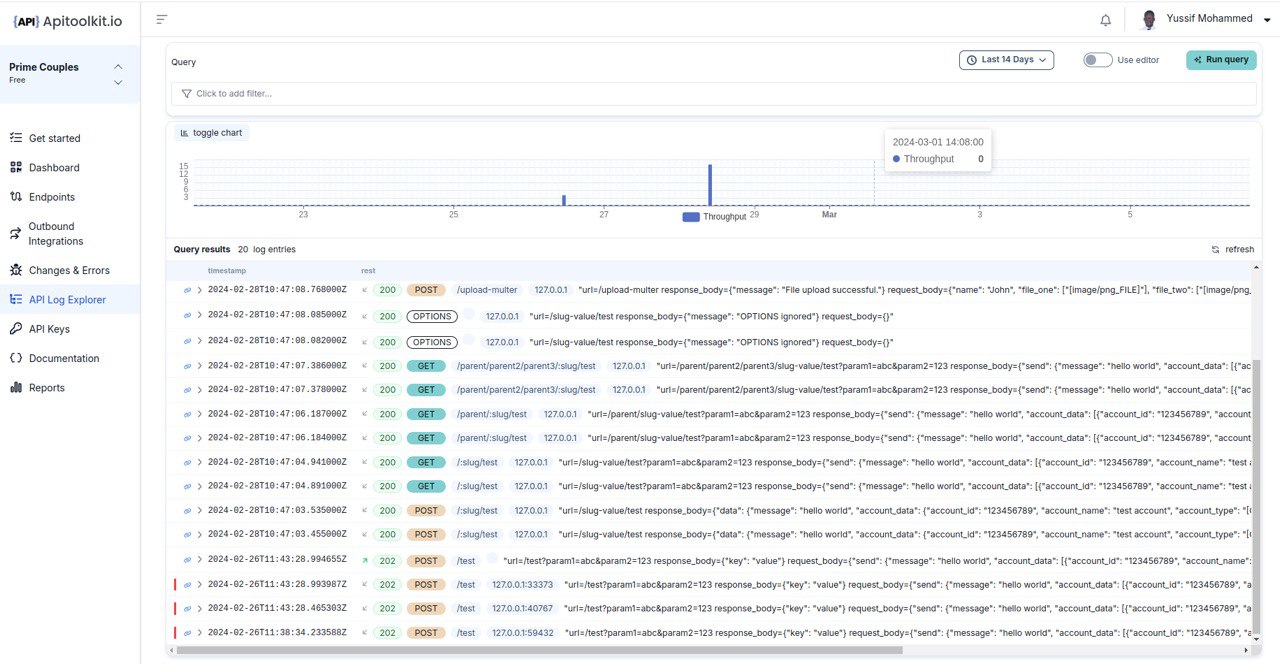Expand the first POST log row

[x=199, y=289]
